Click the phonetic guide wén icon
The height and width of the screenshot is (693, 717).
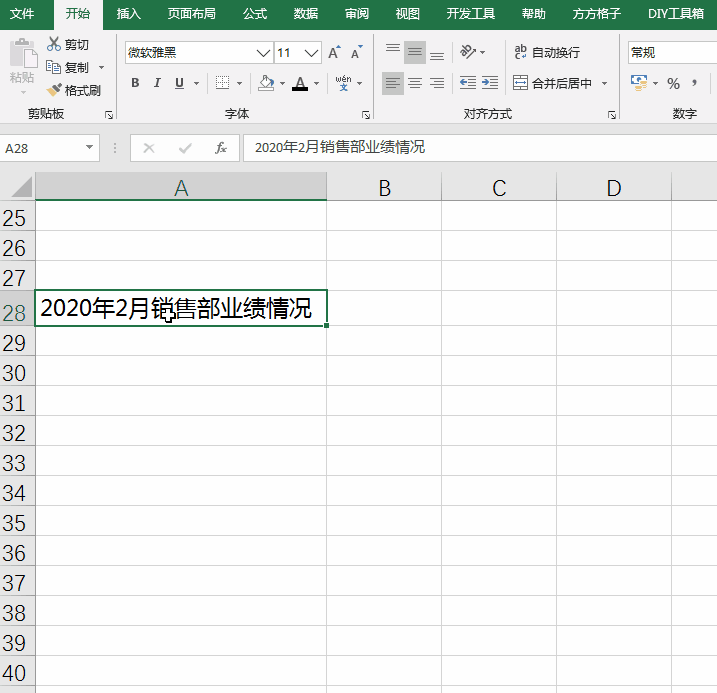click(x=343, y=83)
